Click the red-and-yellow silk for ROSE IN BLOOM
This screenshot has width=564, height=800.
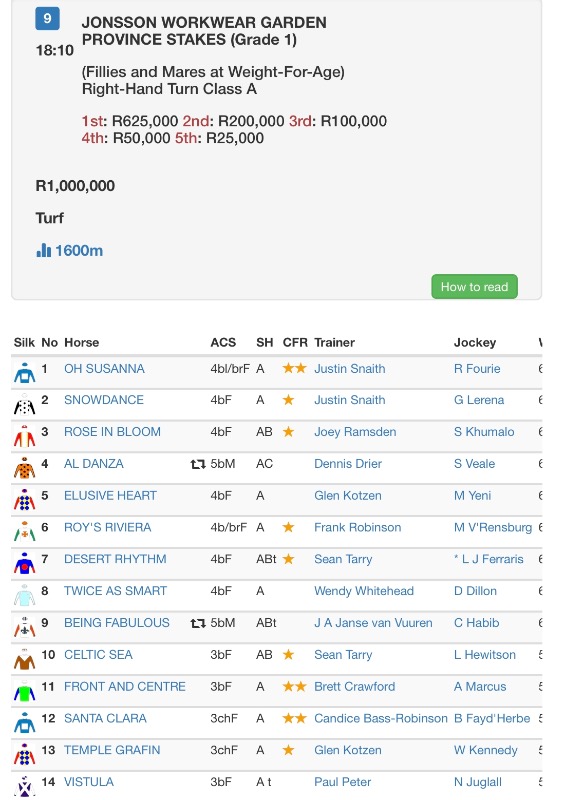click(24, 436)
